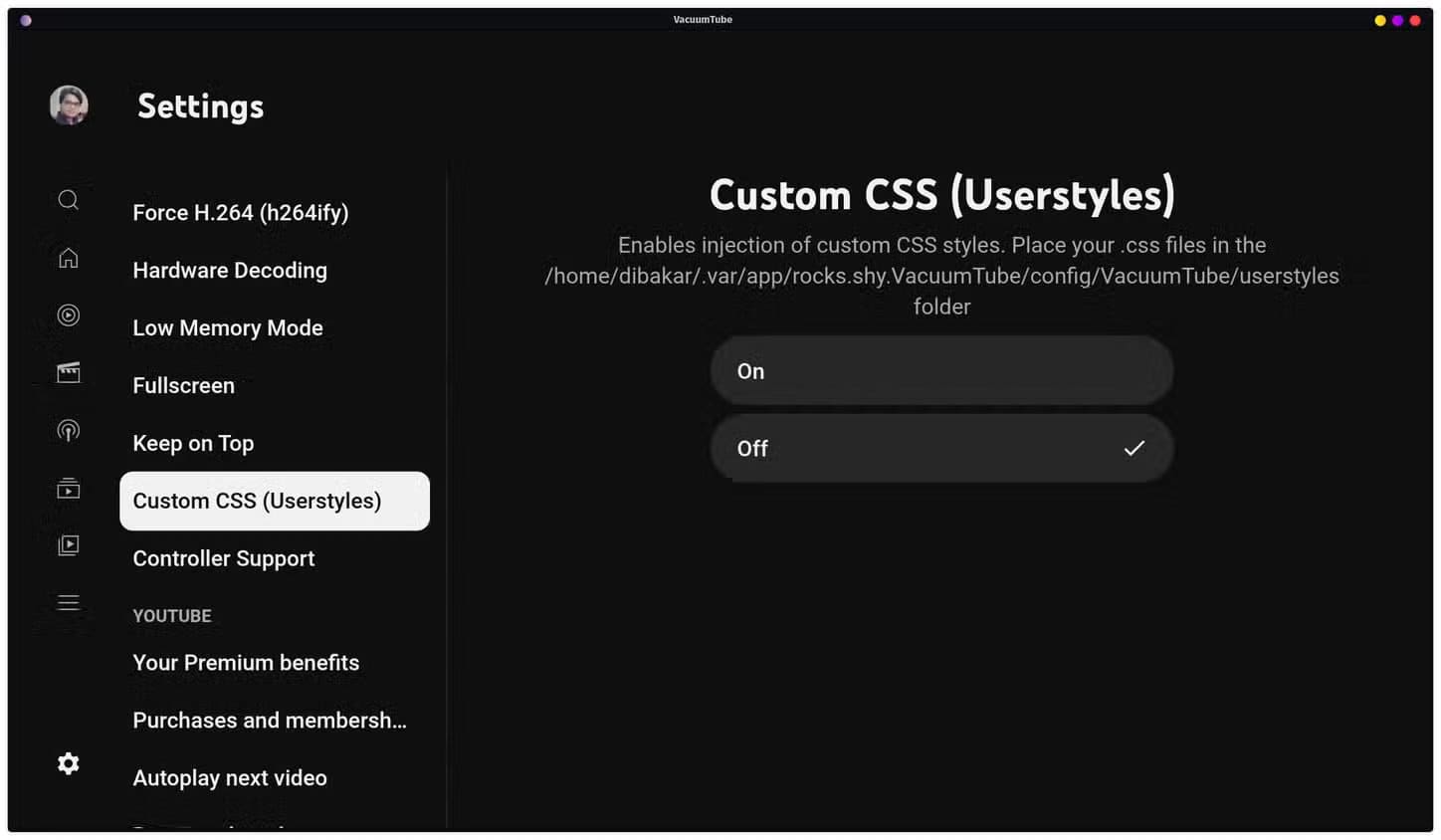Open the Shorts section icon
Viewport: 1441px width, 840px height.
click(x=68, y=315)
